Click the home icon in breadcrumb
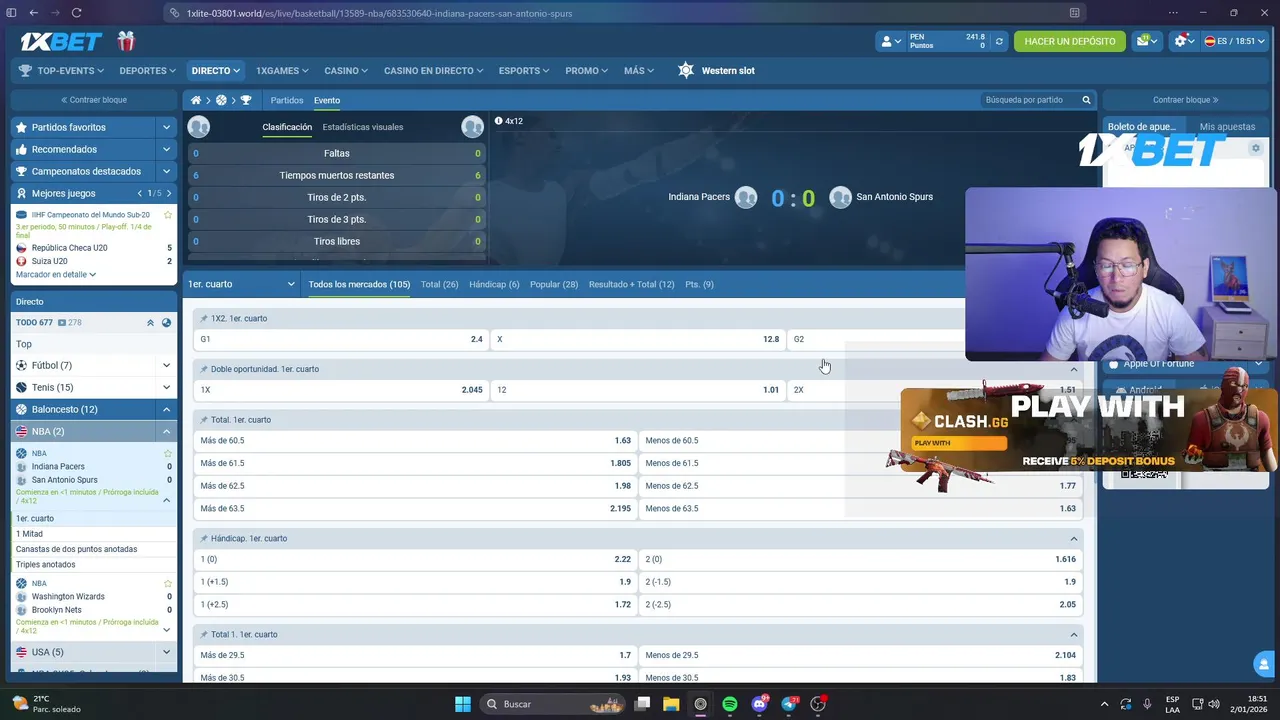Viewport: 1280px width, 720px height. (196, 100)
